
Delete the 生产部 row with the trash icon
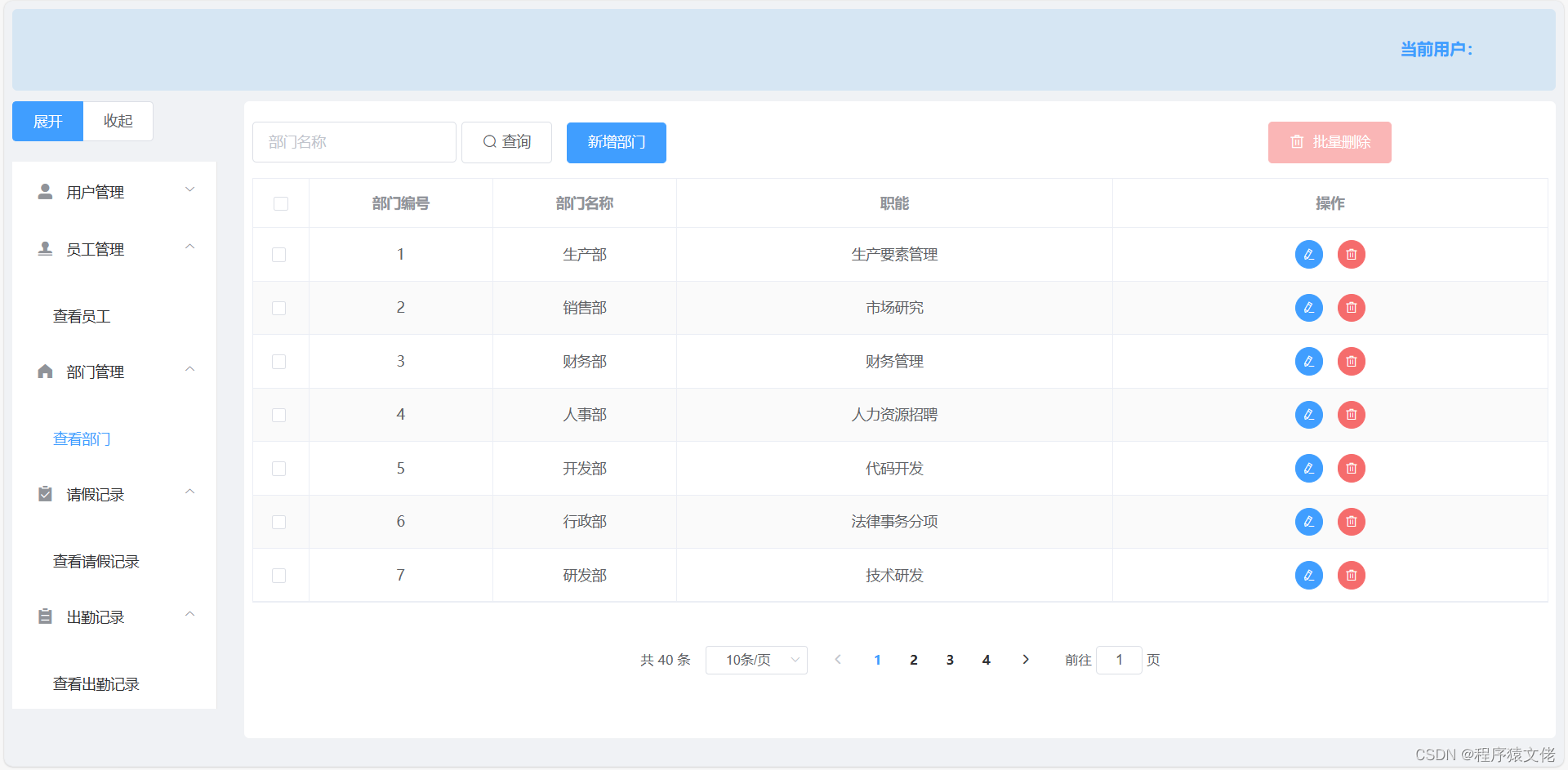1352,255
